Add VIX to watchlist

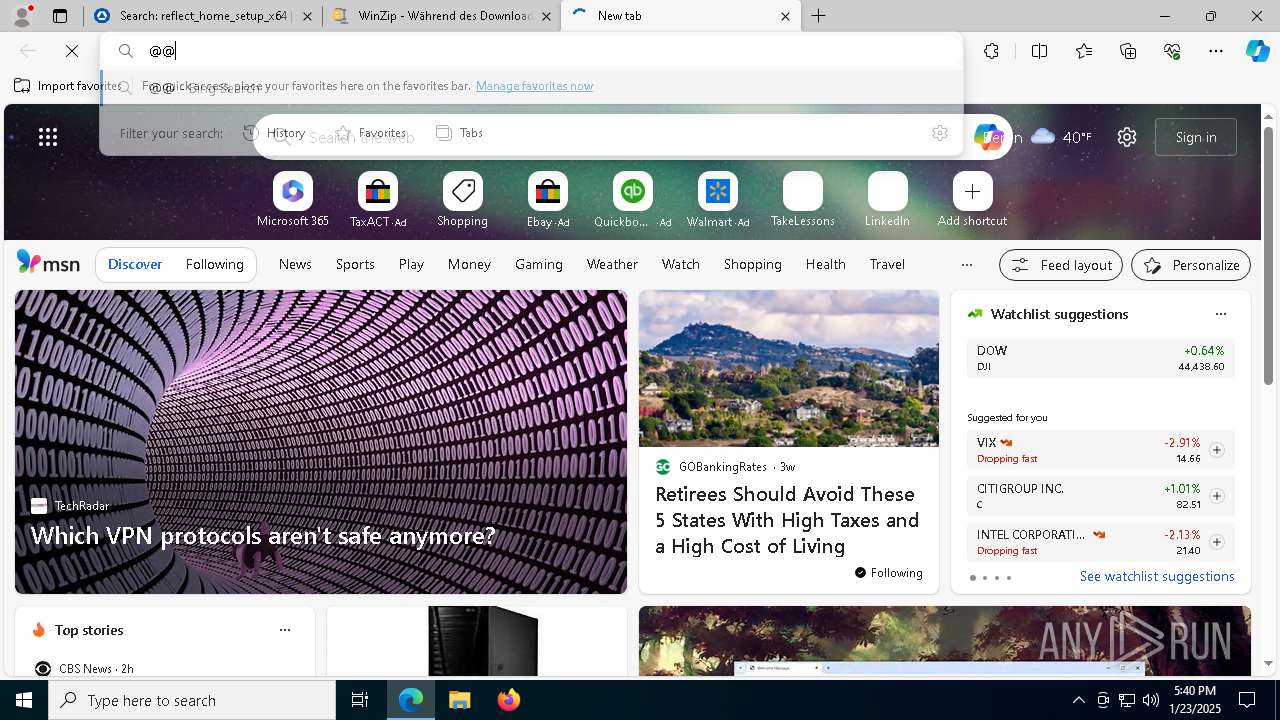(x=1216, y=450)
